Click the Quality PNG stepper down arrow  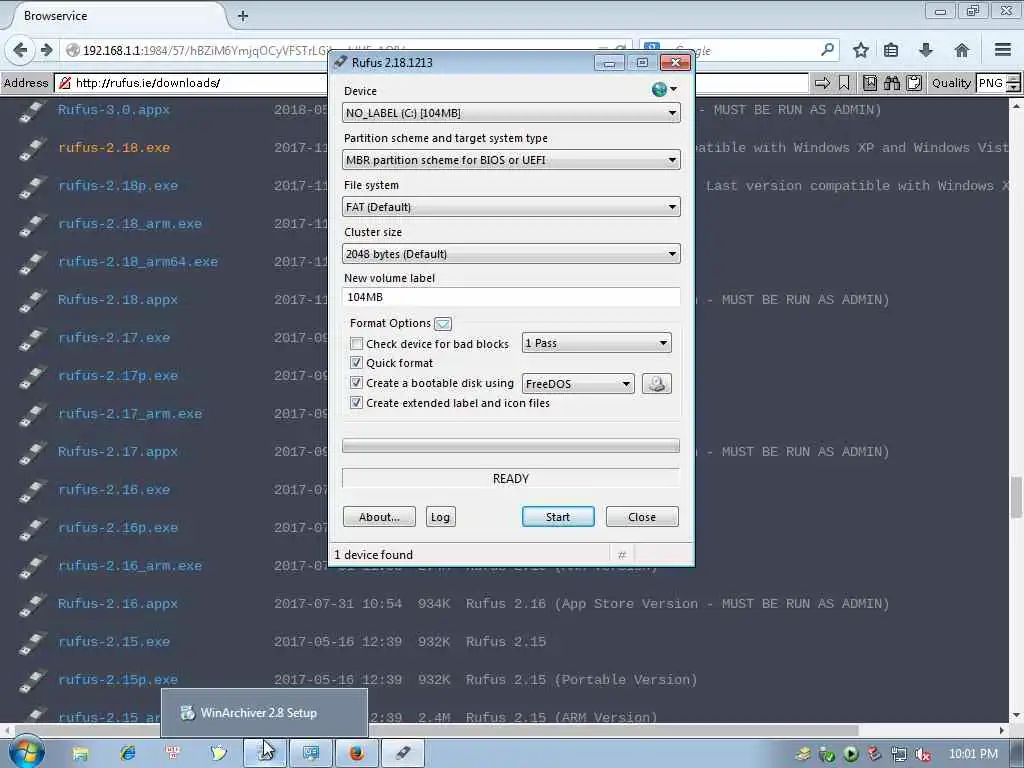[1013, 88]
